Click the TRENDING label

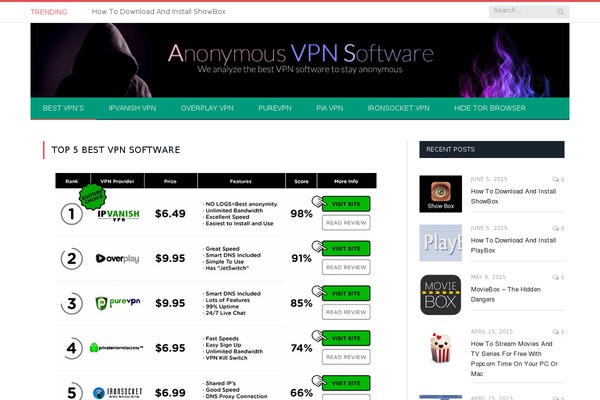click(x=49, y=12)
